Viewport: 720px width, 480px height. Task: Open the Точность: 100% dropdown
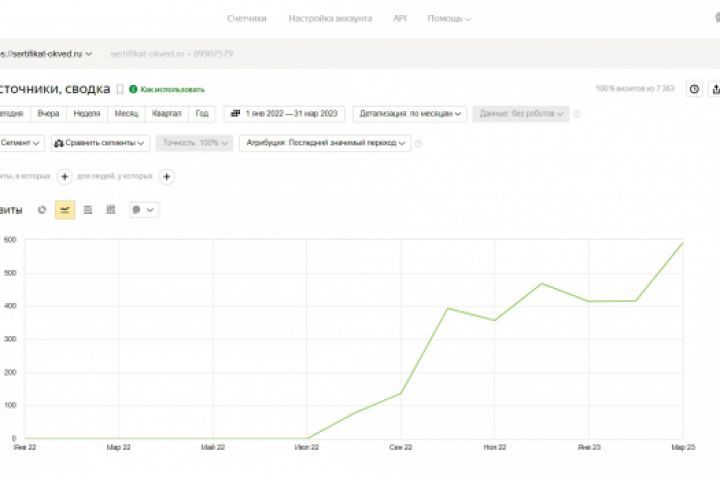pos(194,143)
